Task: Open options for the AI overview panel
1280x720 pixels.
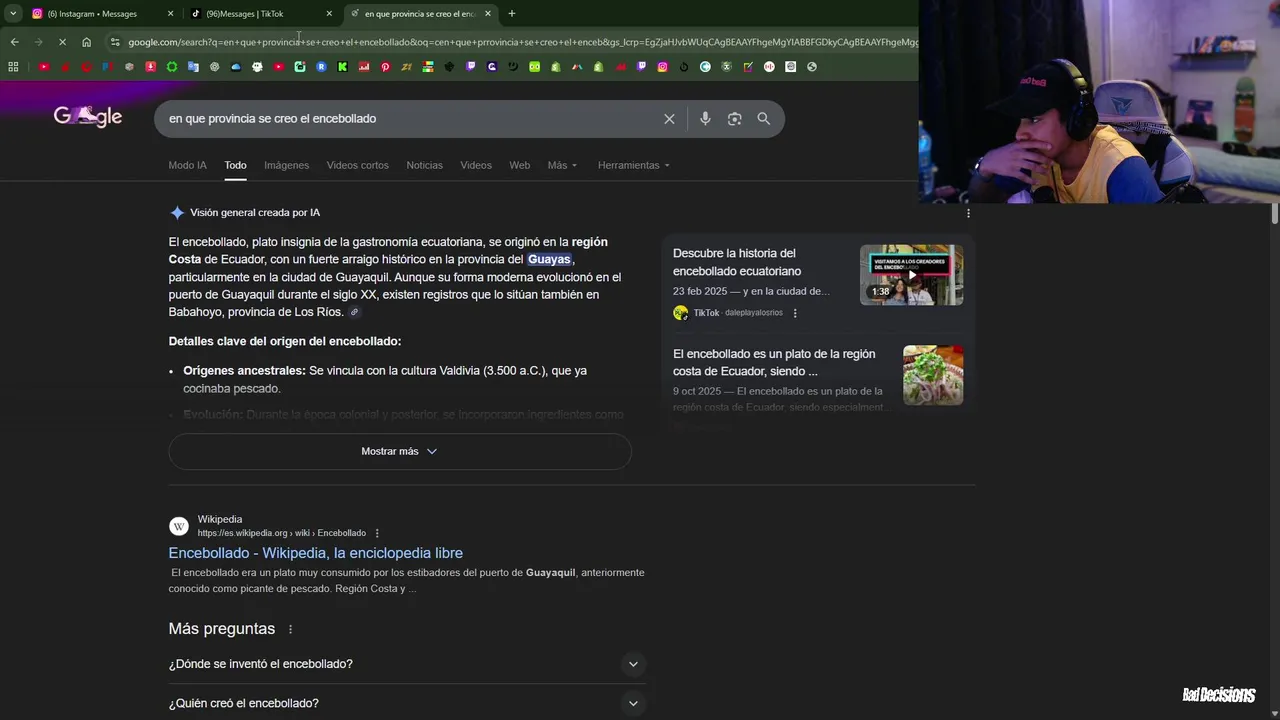Action: pos(968,213)
